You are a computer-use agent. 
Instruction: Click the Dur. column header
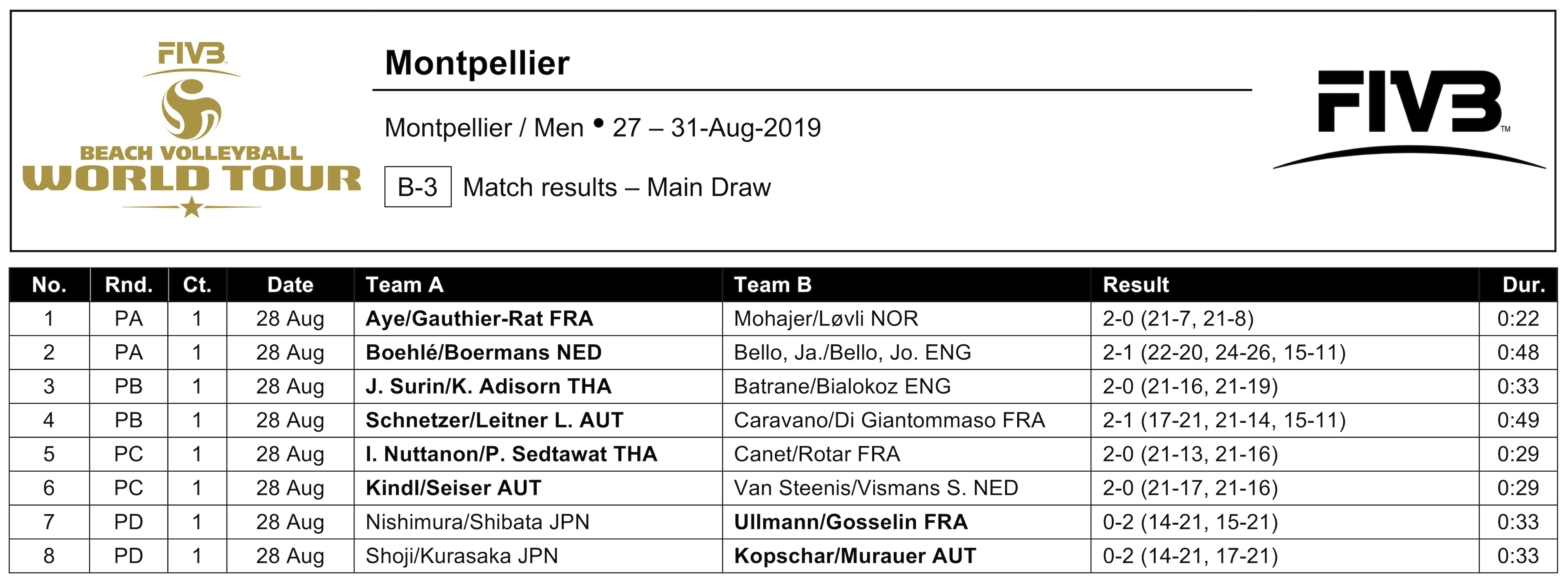[1524, 285]
